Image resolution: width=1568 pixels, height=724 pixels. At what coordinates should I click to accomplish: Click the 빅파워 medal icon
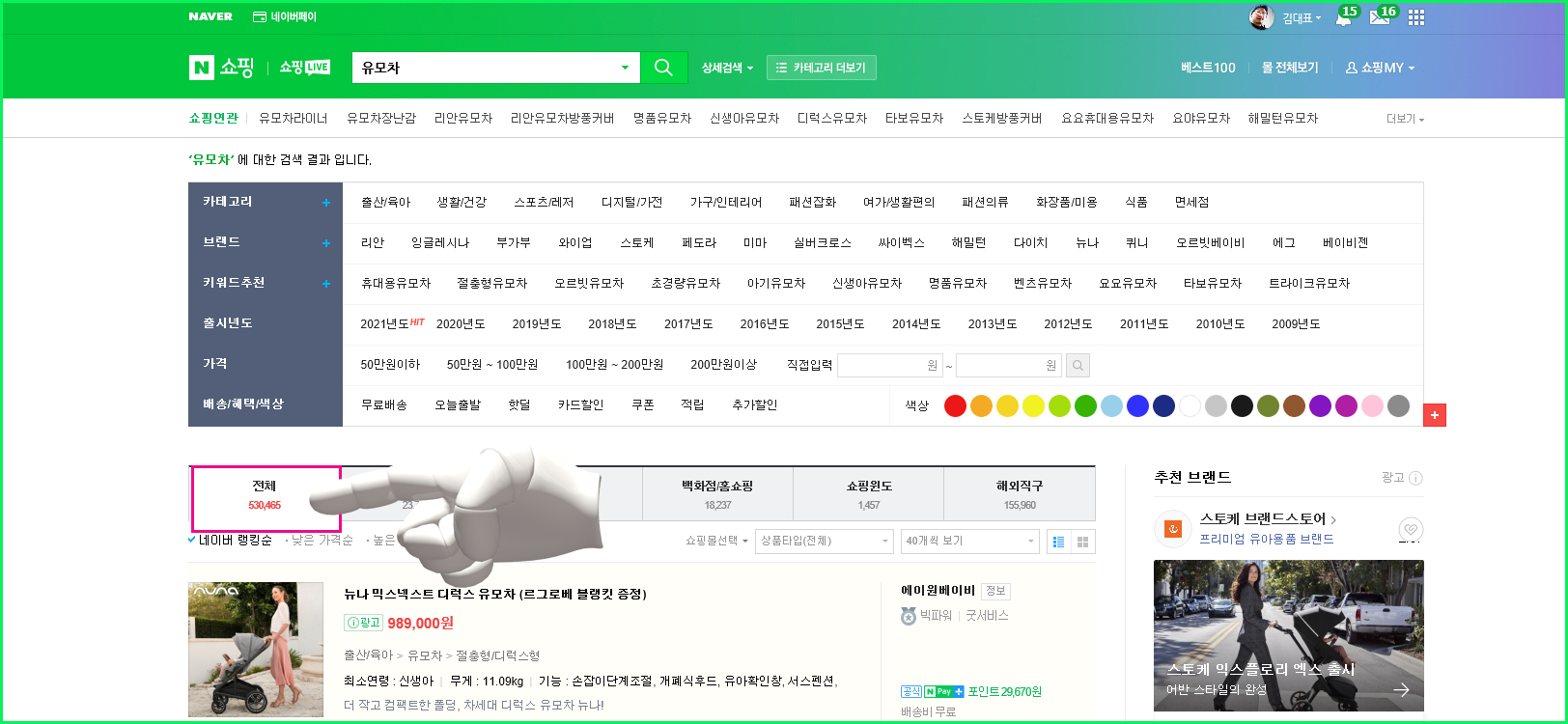[909, 616]
